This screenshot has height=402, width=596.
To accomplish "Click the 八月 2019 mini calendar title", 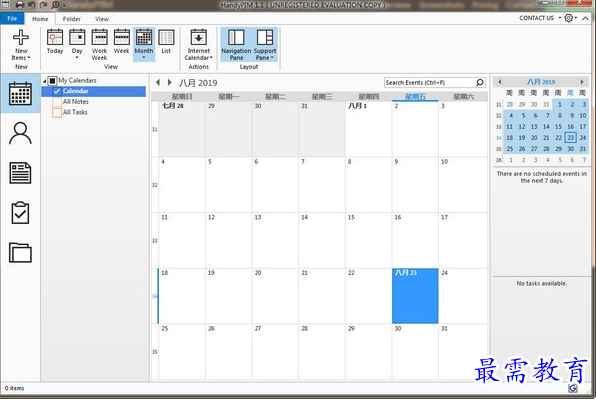I will click(541, 82).
